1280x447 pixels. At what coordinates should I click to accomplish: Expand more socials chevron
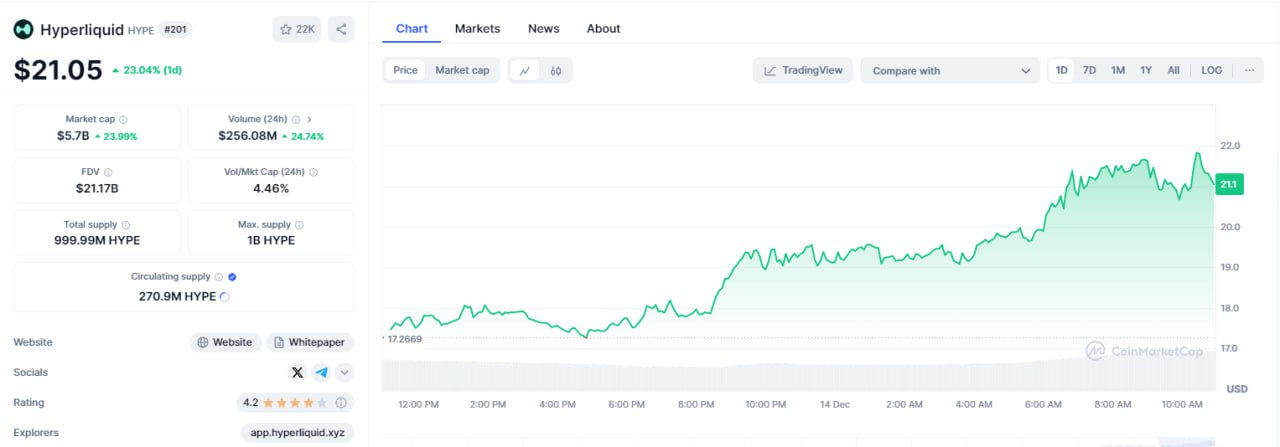point(344,372)
